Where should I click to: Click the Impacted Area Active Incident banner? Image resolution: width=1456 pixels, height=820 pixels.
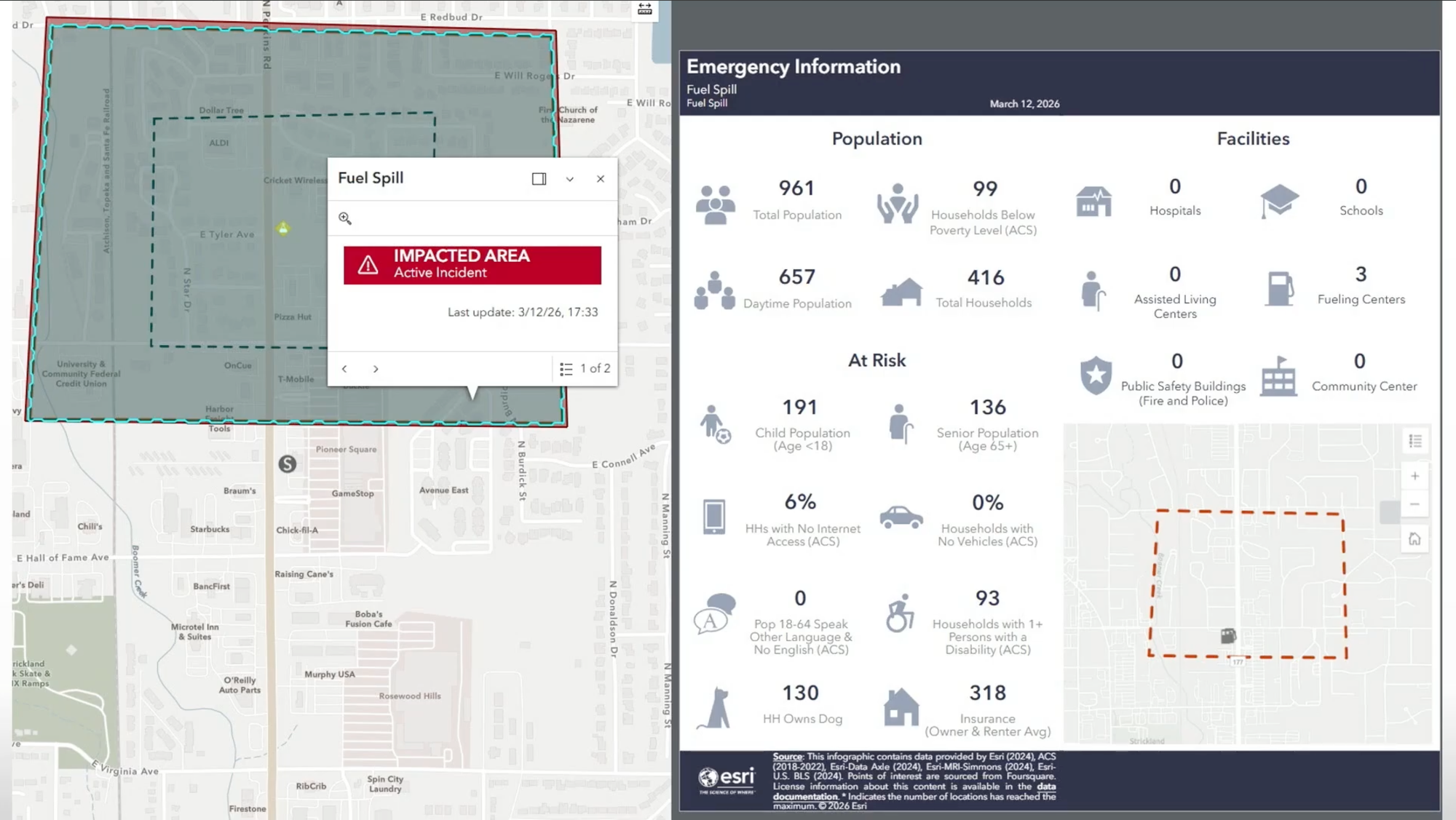click(472, 265)
